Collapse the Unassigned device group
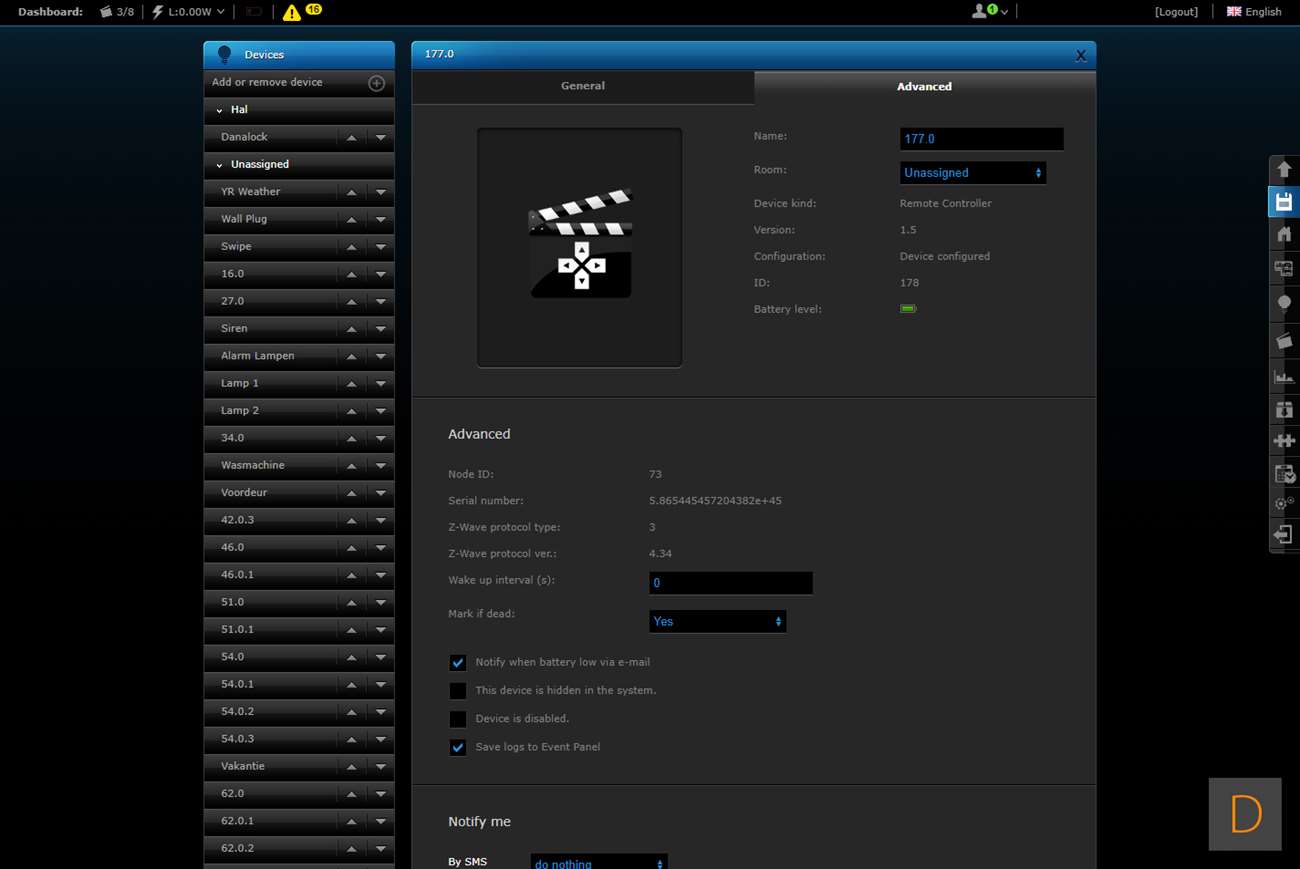Screen dimensions: 1300x869 click(x=219, y=165)
